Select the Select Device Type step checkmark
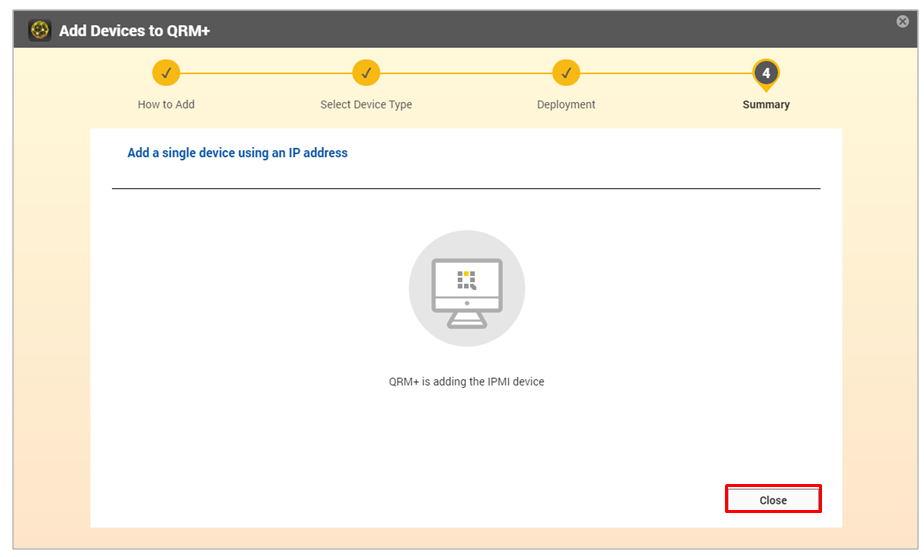The height and width of the screenshot is (557, 924). point(366,73)
